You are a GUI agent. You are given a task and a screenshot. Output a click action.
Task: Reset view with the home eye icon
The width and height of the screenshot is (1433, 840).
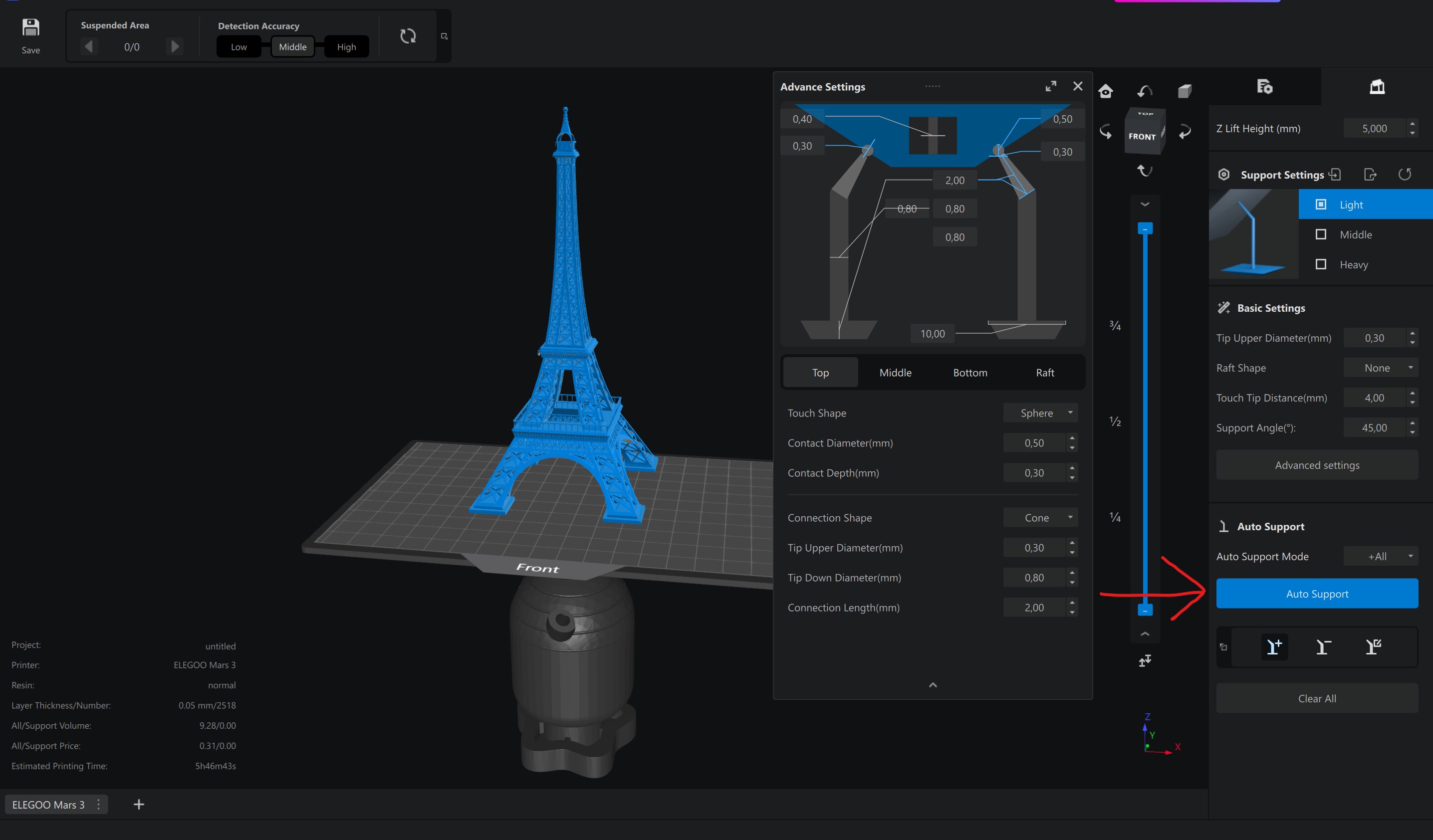[1106, 91]
